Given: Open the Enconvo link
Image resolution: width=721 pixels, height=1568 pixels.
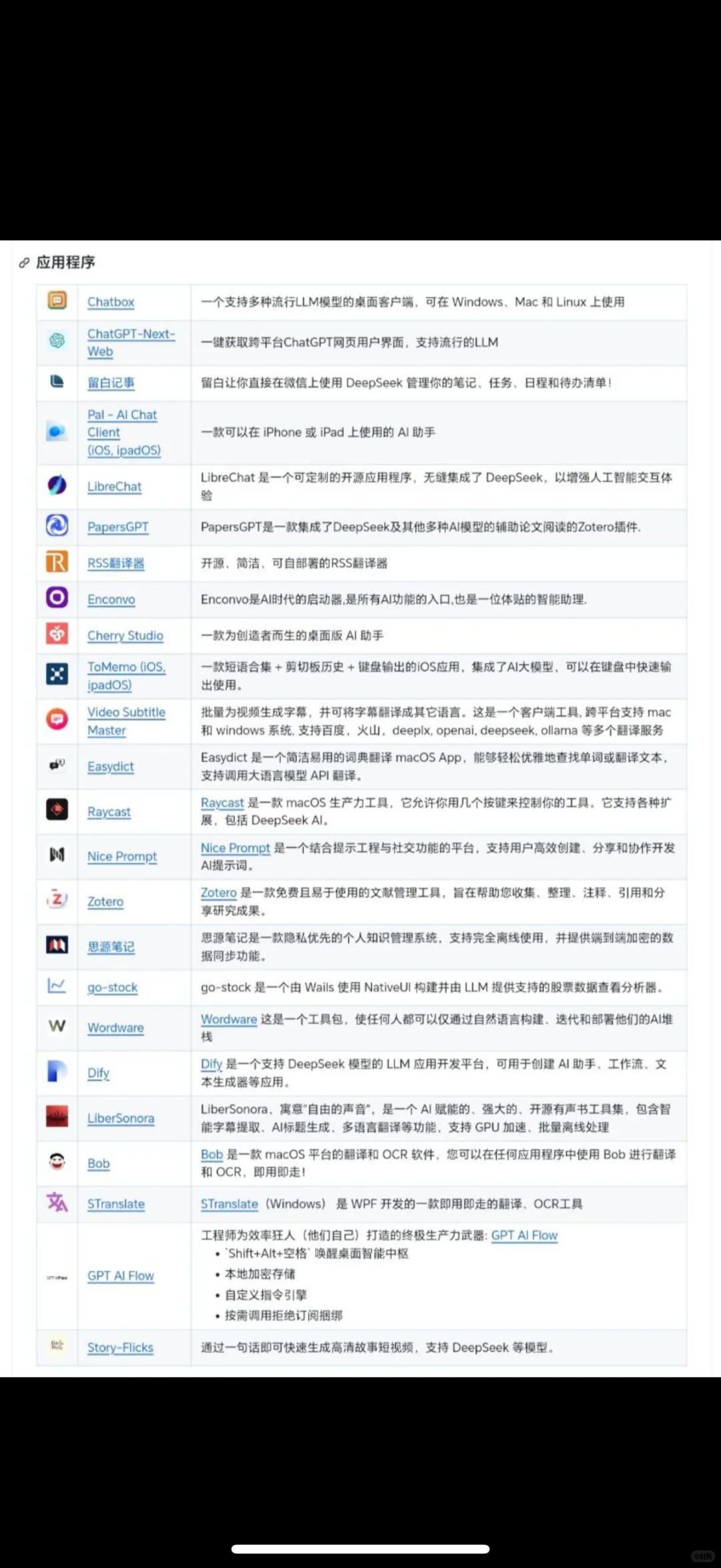Looking at the screenshot, I should 111,599.
